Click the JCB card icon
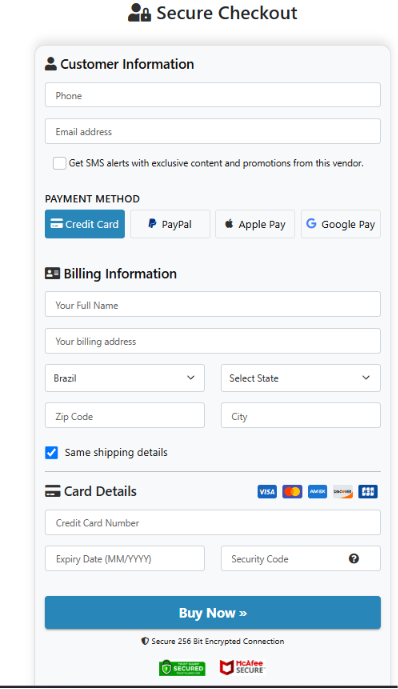This screenshot has width=398, height=689. coord(368,492)
